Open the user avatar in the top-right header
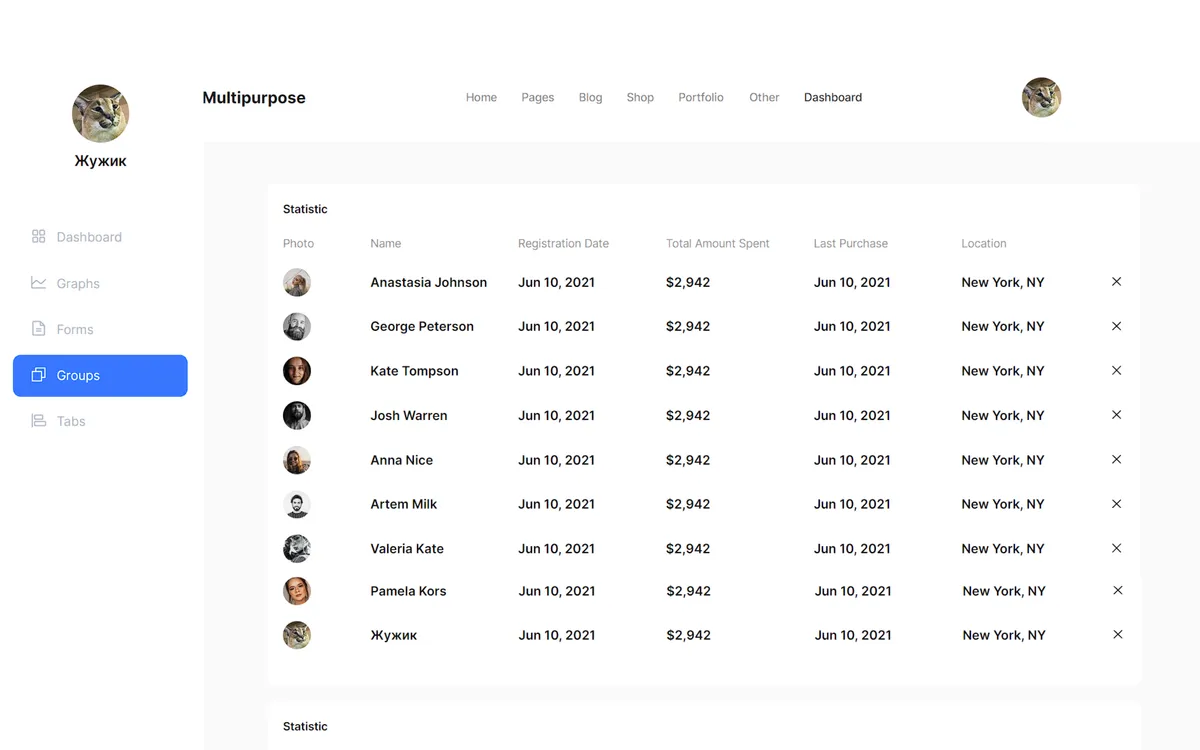The width and height of the screenshot is (1200, 750). 1041,98
